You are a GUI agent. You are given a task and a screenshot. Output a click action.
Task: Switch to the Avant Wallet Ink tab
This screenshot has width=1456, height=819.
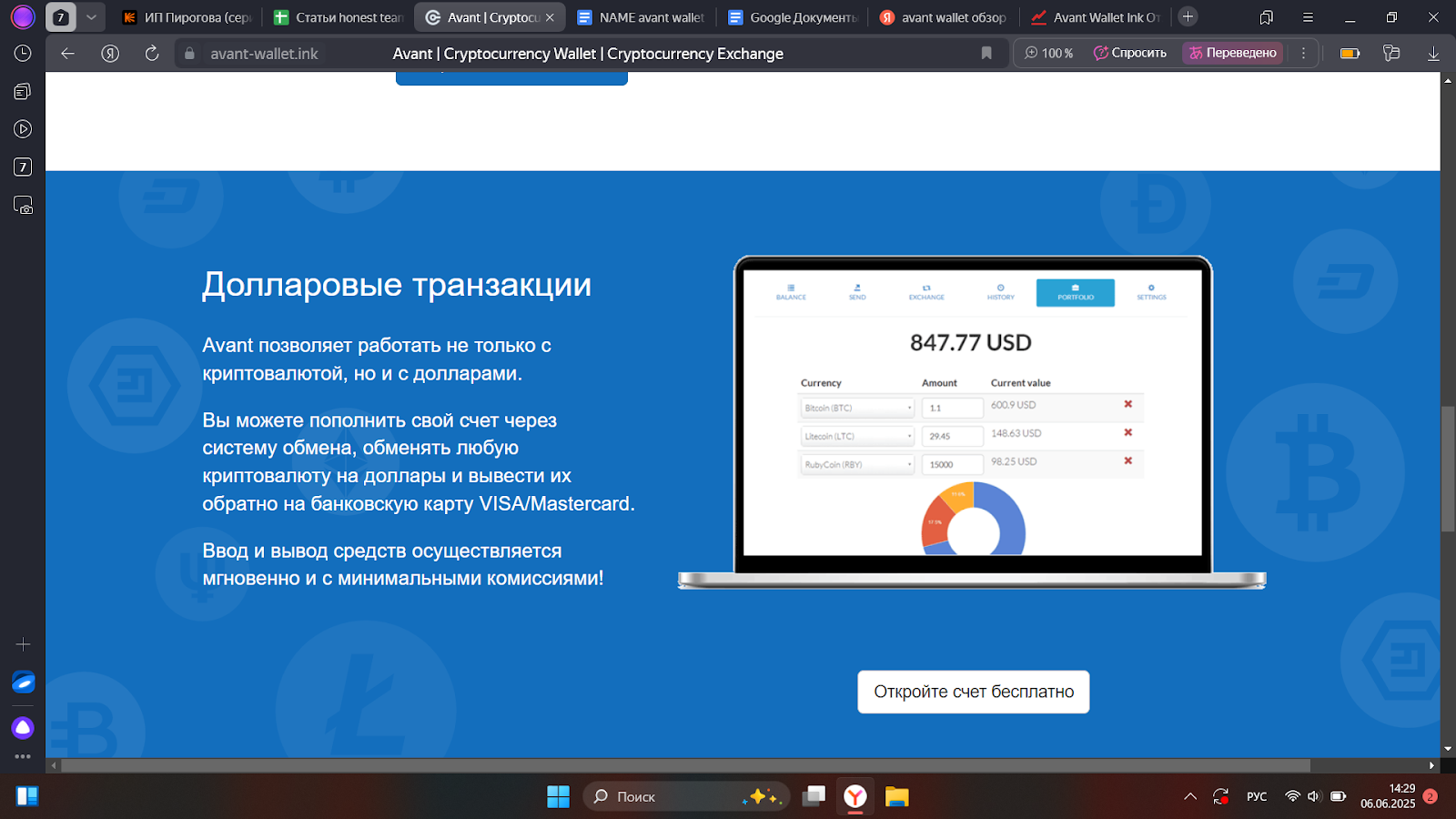pyautogui.click(x=1095, y=17)
